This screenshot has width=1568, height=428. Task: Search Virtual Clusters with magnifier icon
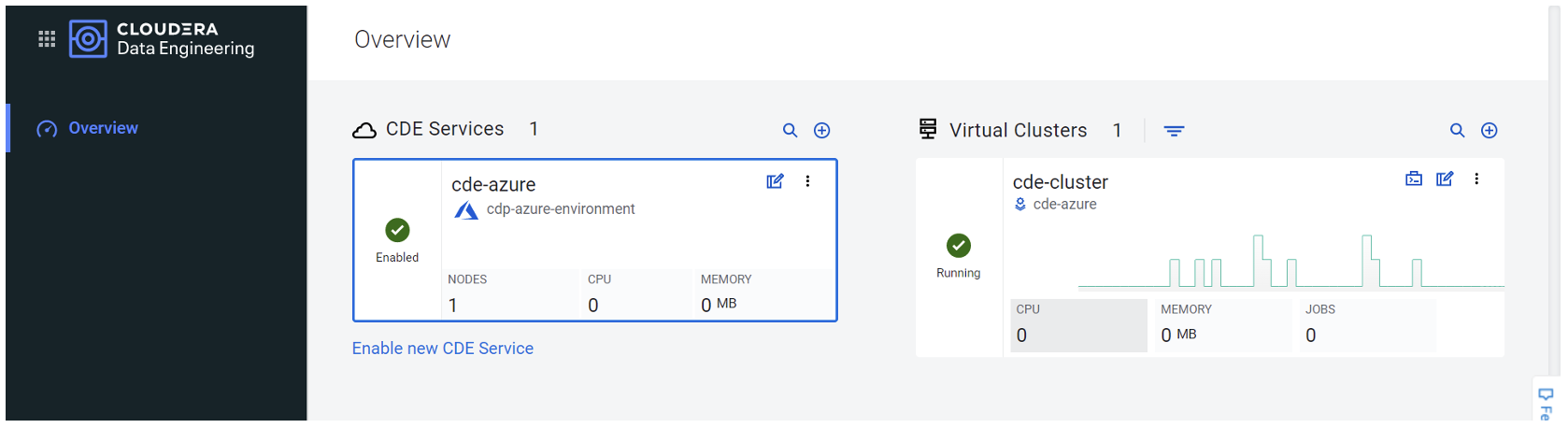1457,131
